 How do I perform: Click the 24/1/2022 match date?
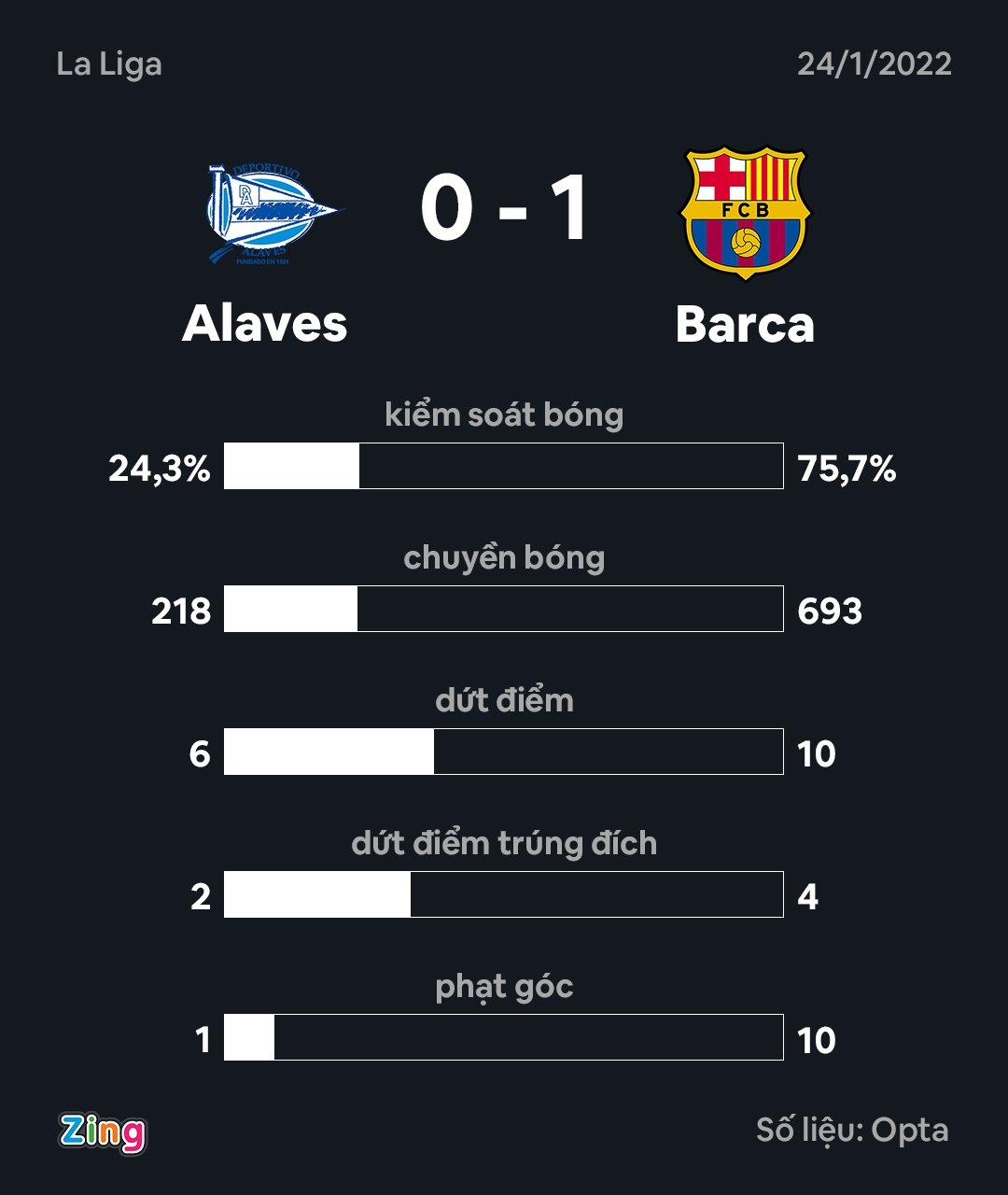(x=874, y=64)
